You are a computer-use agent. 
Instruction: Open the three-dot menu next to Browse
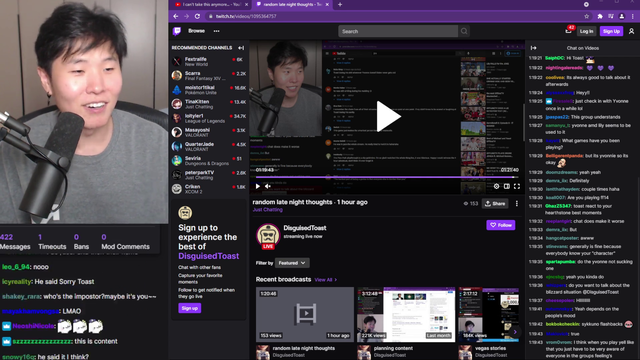coord(216,31)
